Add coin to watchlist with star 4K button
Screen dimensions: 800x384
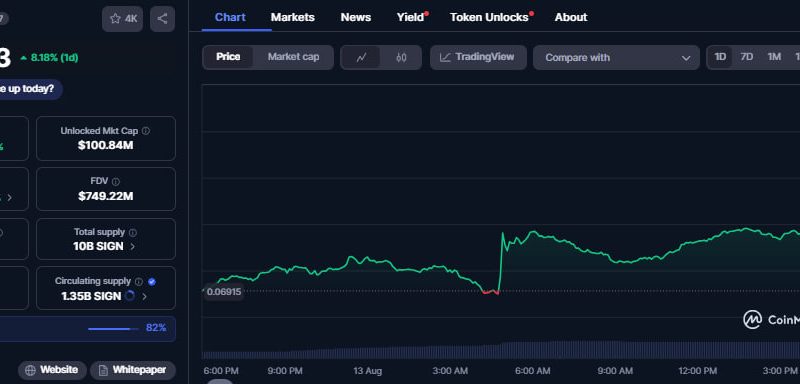click(122, 19)
